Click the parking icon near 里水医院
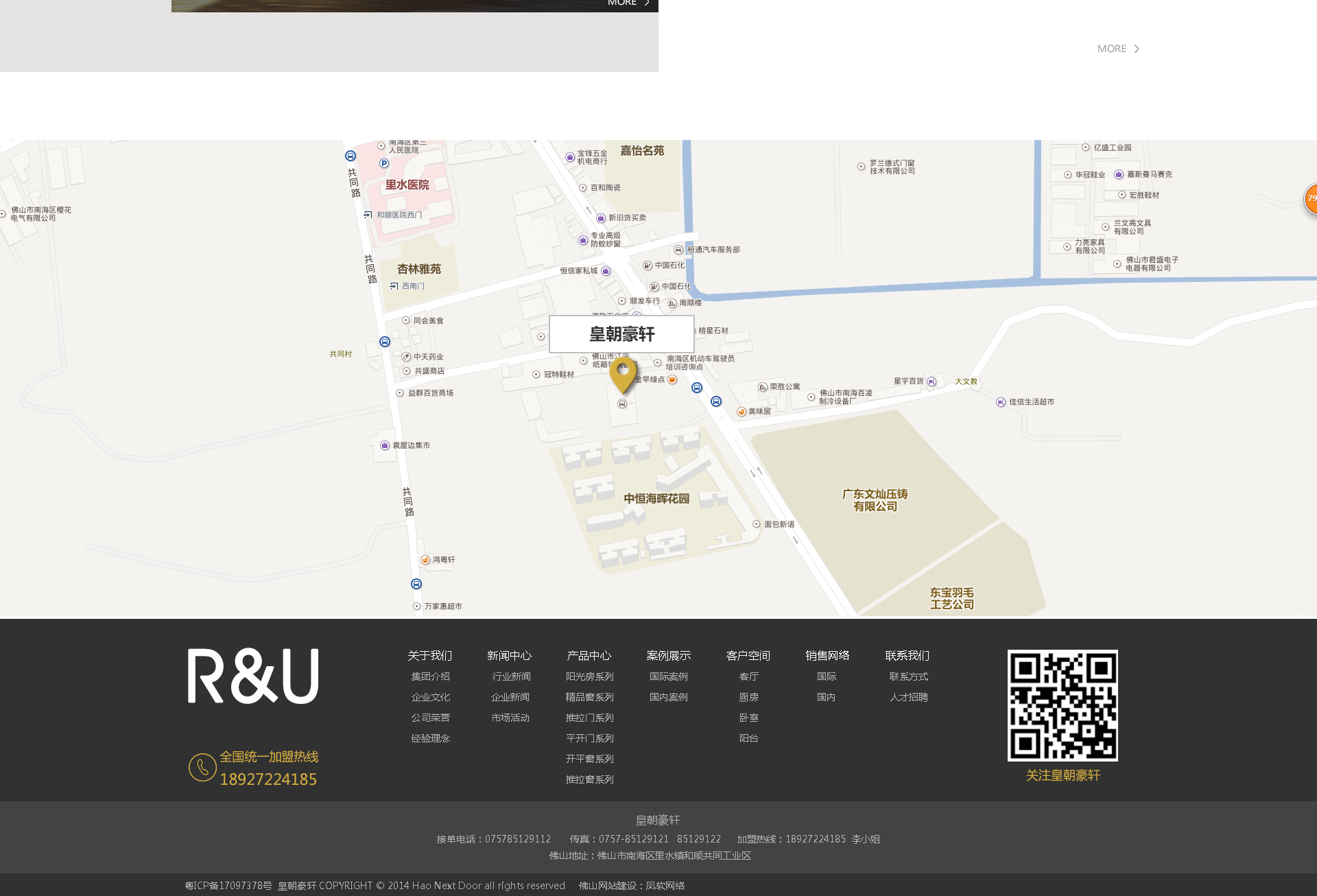The width and height of the screenshot is (1317, 896). (384, 163)
